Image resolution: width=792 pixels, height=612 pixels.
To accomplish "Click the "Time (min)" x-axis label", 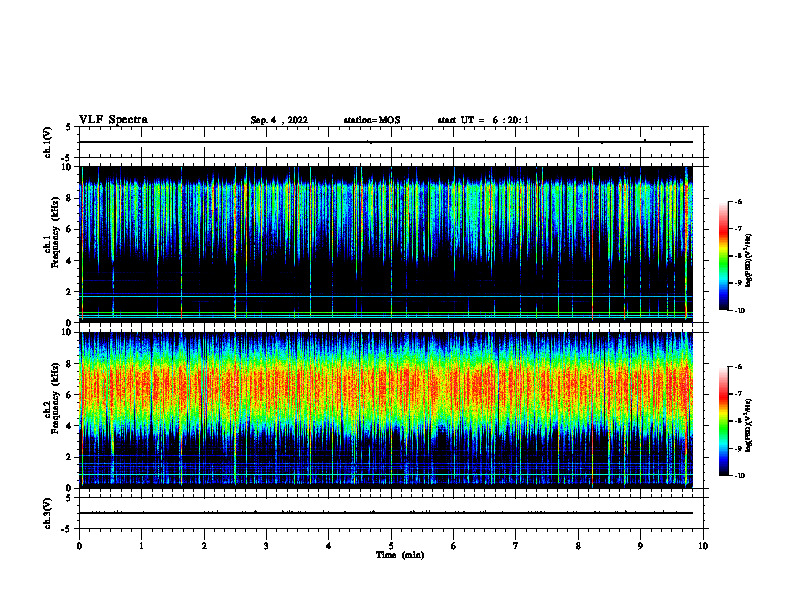I will pyautogui.click(x=400, y=555).
